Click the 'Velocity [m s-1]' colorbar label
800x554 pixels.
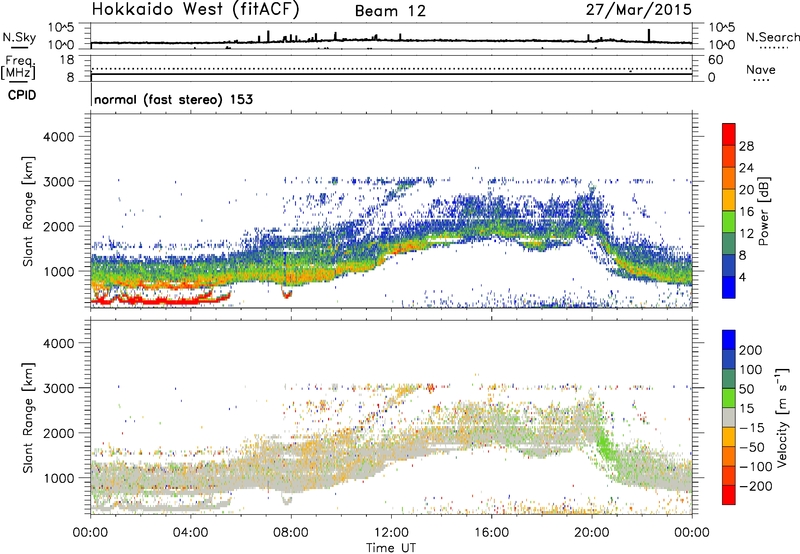point(782,418)
